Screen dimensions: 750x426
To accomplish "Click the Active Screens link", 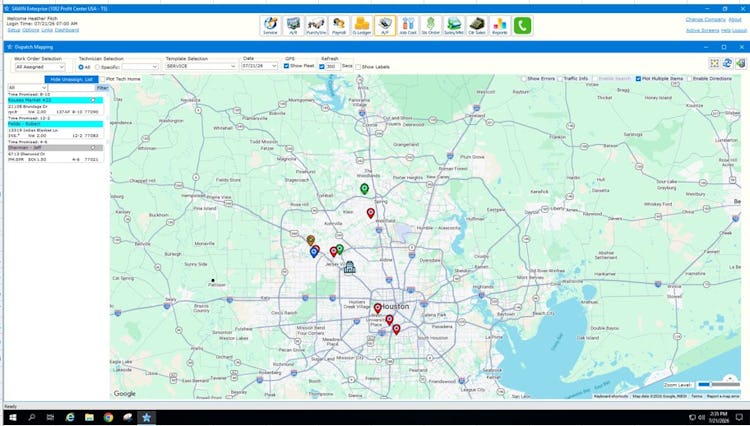I will tap(702, 31).
